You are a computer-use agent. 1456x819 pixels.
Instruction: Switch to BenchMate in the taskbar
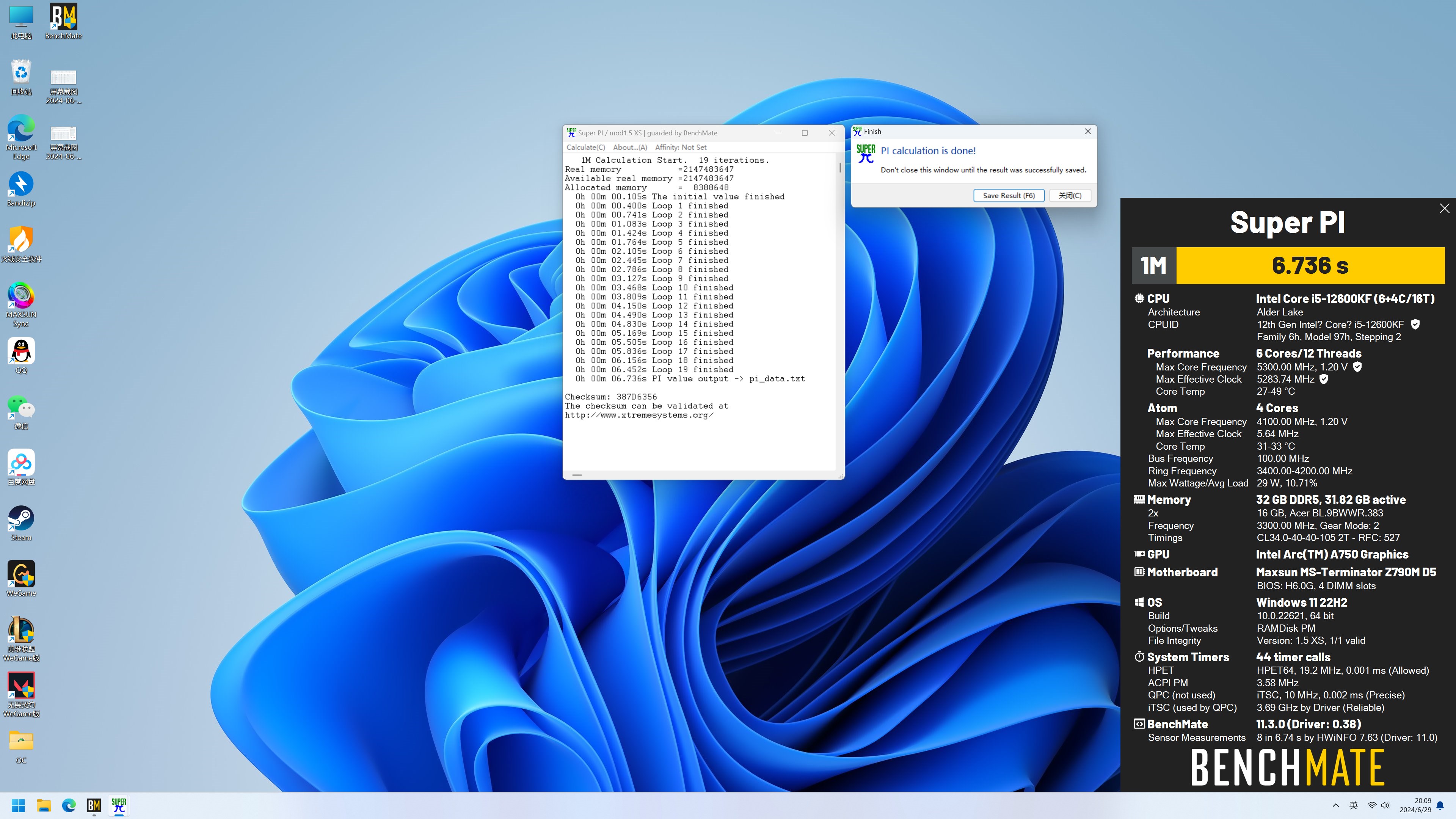click(94, 805)
